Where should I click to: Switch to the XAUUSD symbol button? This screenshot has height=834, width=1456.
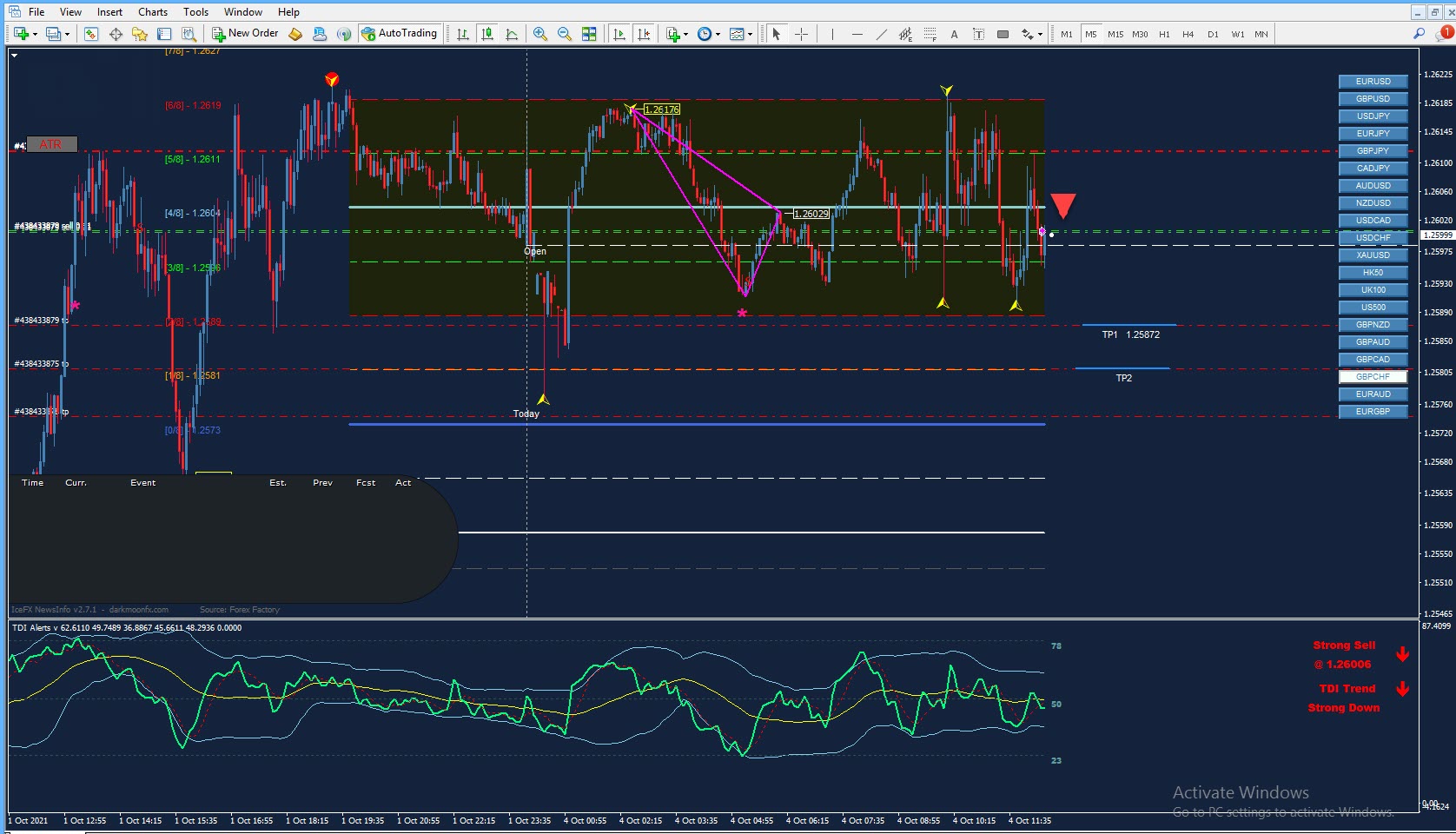[x=1373, y=255]
